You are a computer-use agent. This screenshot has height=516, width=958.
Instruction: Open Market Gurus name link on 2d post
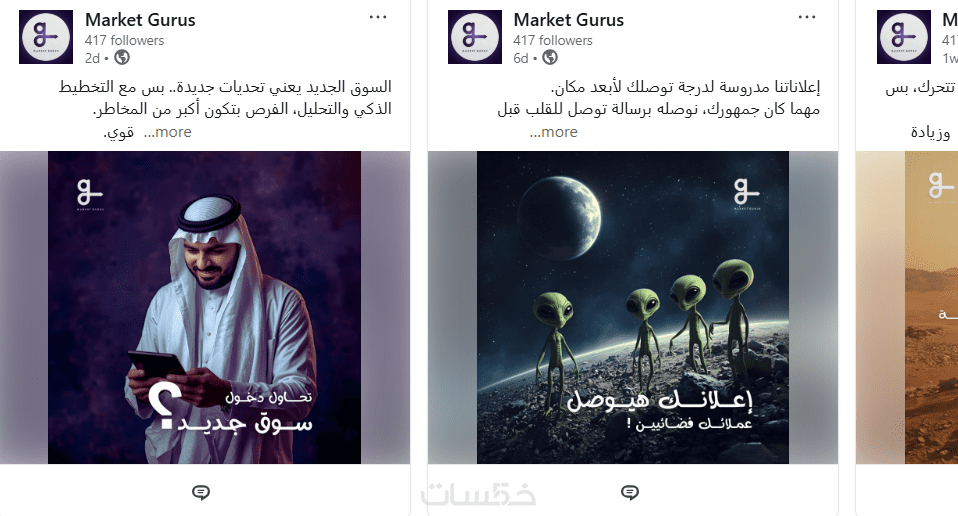coord(140,20)
